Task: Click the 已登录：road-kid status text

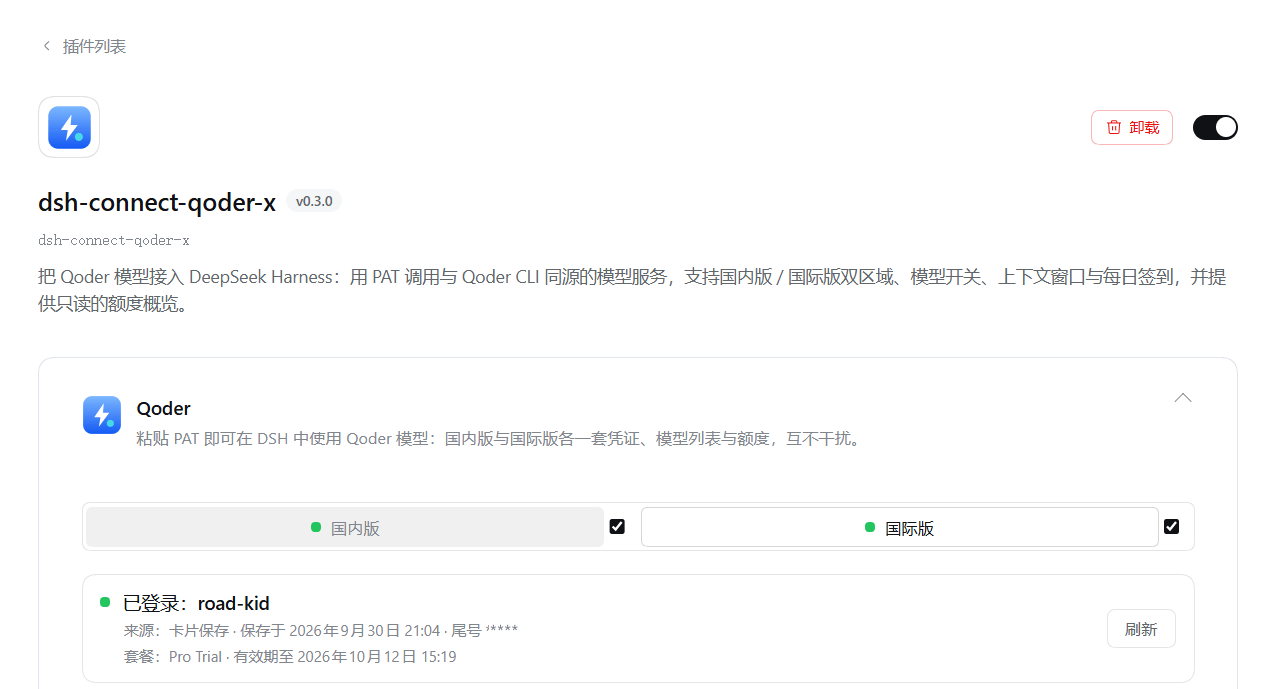Action: [196, 603]
